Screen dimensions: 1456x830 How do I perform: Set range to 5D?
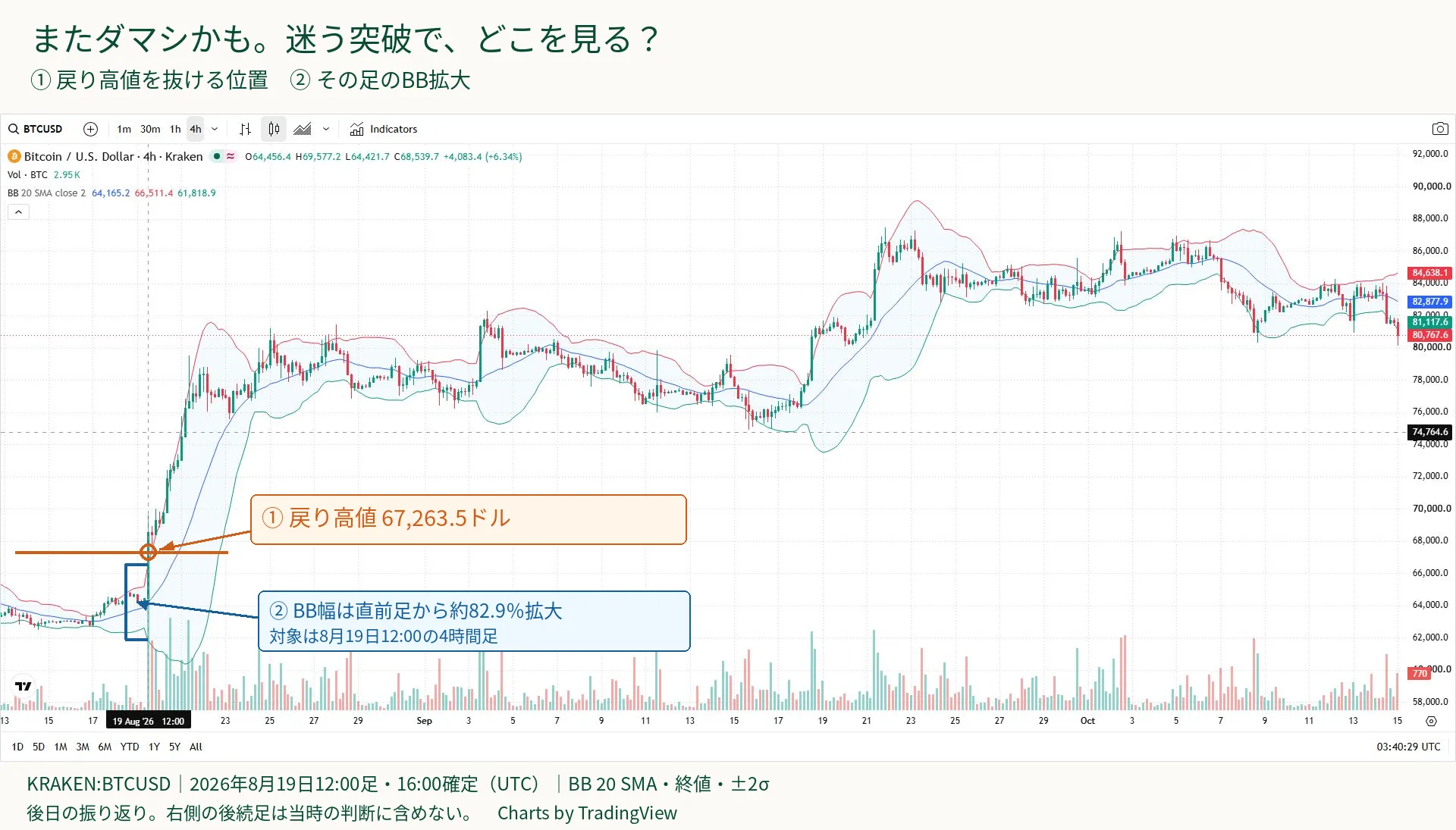(39, 747)
